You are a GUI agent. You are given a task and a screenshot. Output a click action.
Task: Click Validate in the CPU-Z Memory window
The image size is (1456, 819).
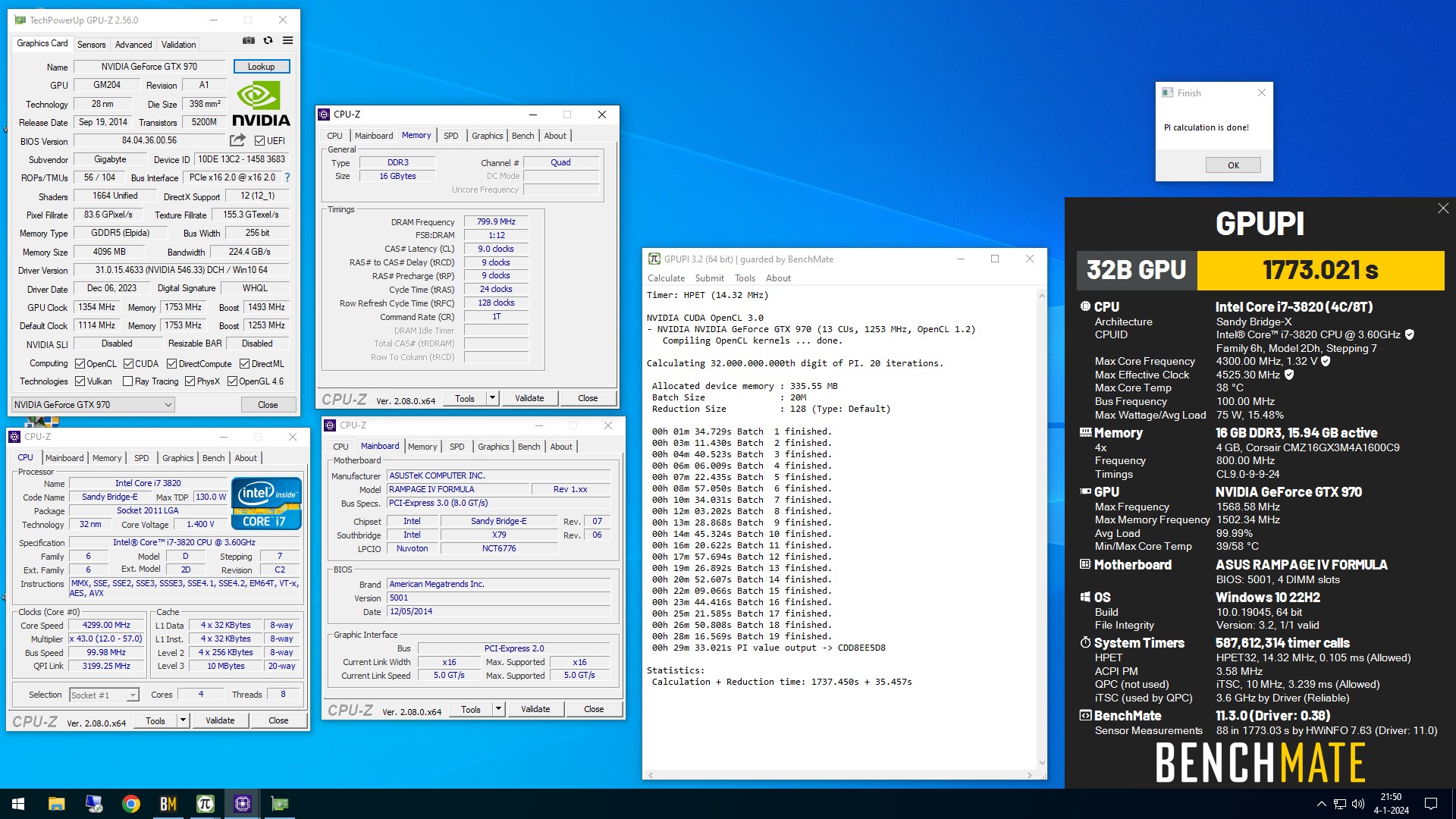529,398
